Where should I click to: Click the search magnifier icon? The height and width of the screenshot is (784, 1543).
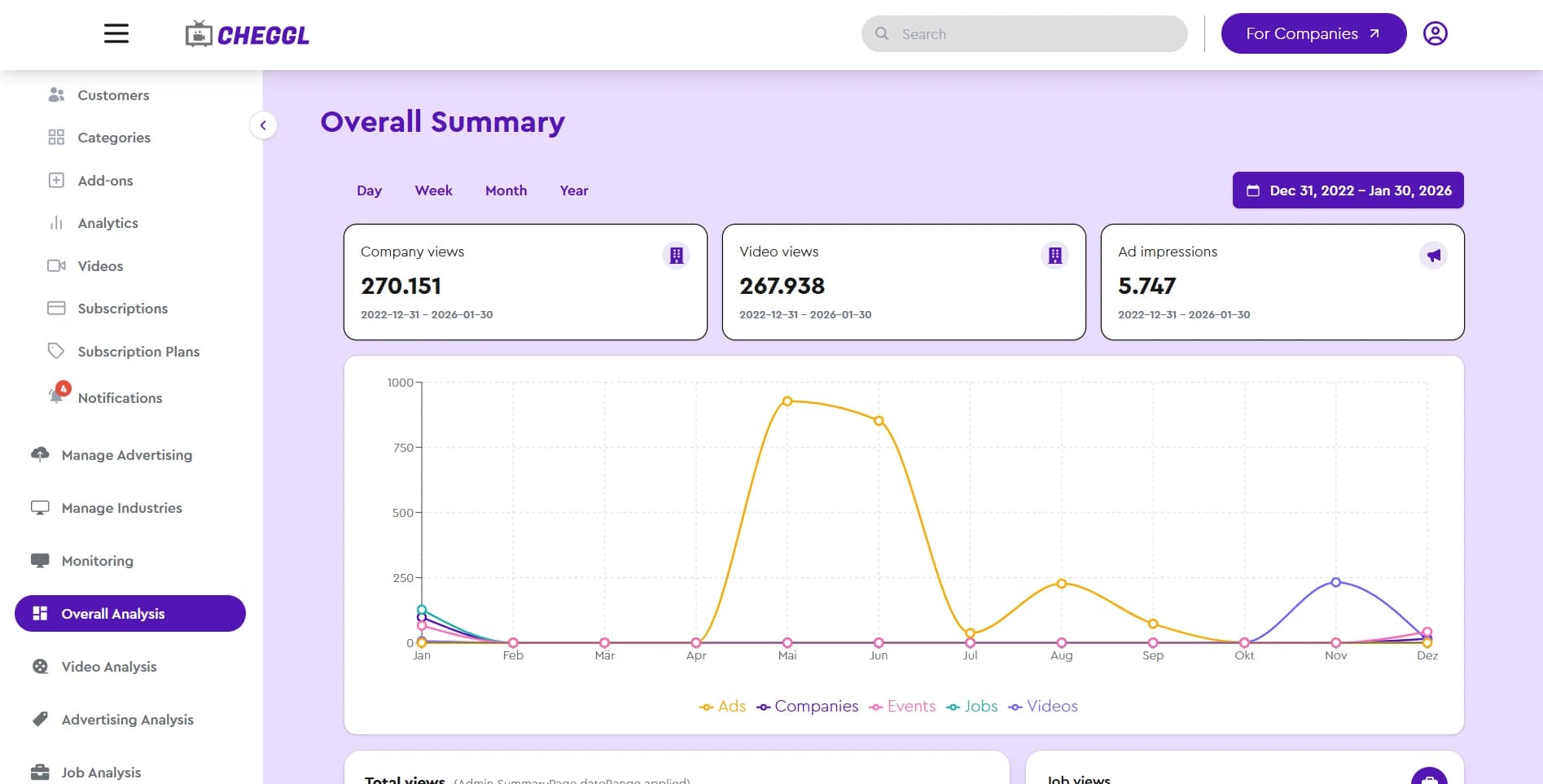[882, 33]
